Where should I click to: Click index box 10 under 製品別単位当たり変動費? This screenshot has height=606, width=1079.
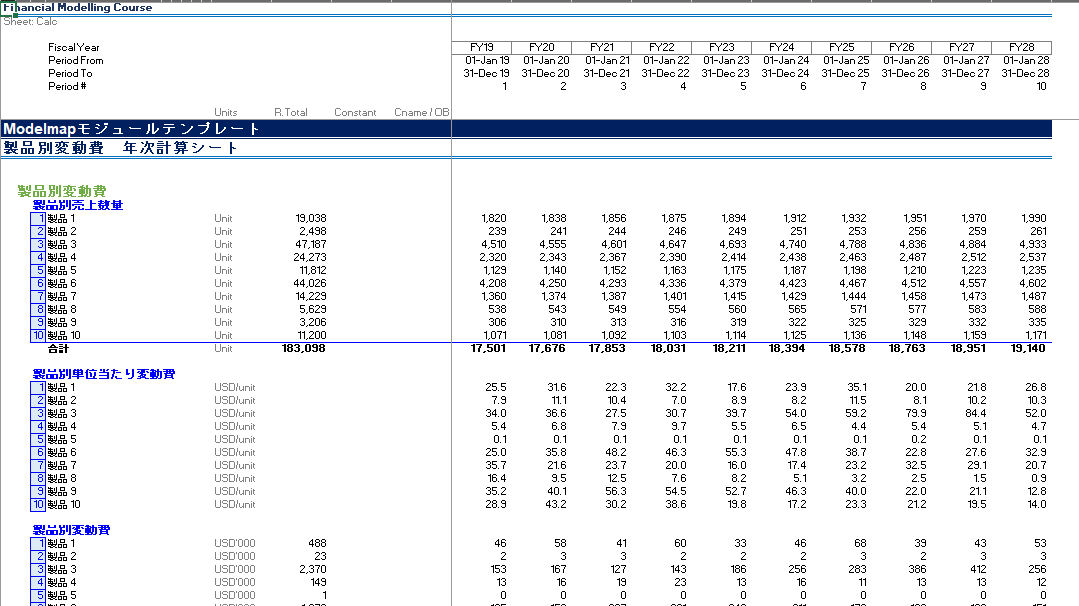pos(37,504)
